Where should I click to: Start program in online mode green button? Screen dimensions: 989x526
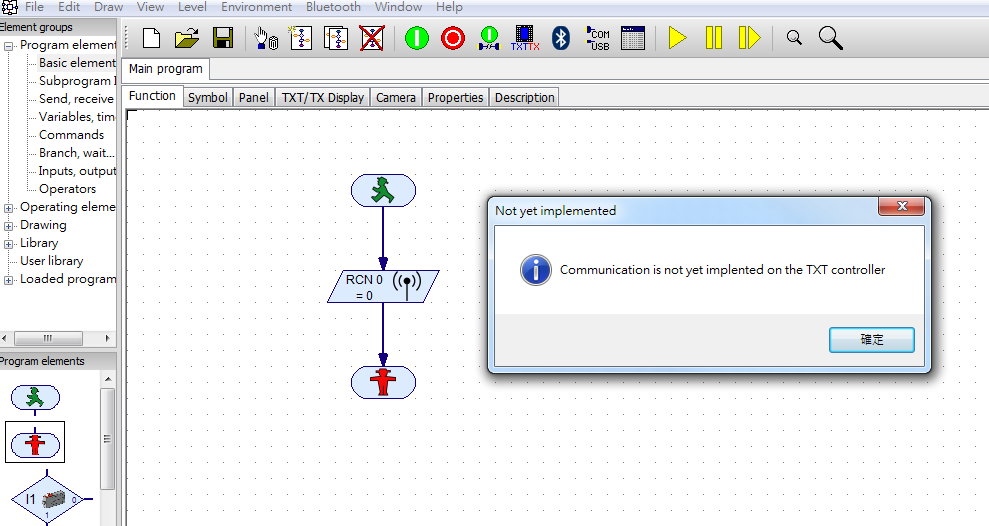coord(417,39)
